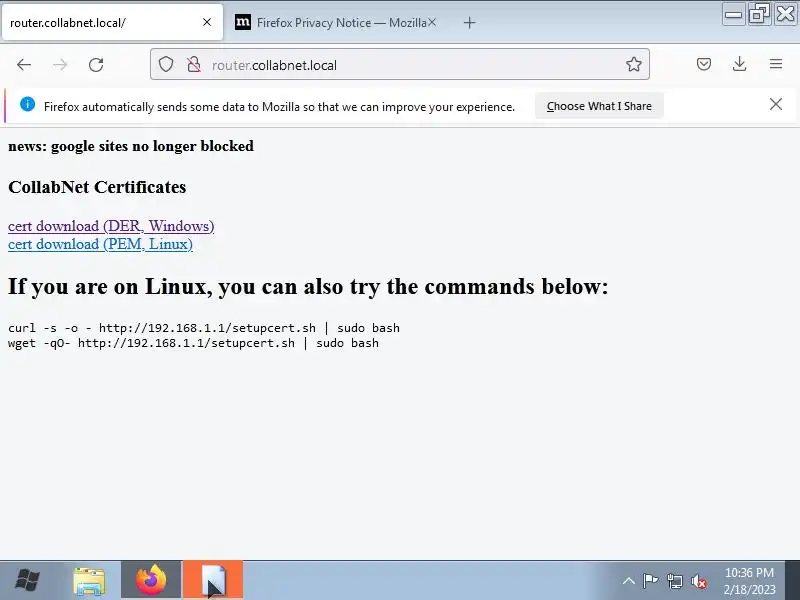This screenshot has width=800, height=600.
Task: Click the Show desktop strip
Action: click(x=792, y=580)
